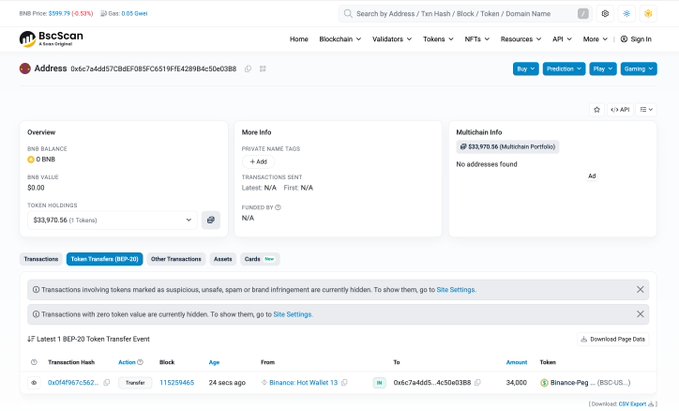Open the Buy dropdown
The width and height of the screenshot is (679, 411).
[526, 69]
